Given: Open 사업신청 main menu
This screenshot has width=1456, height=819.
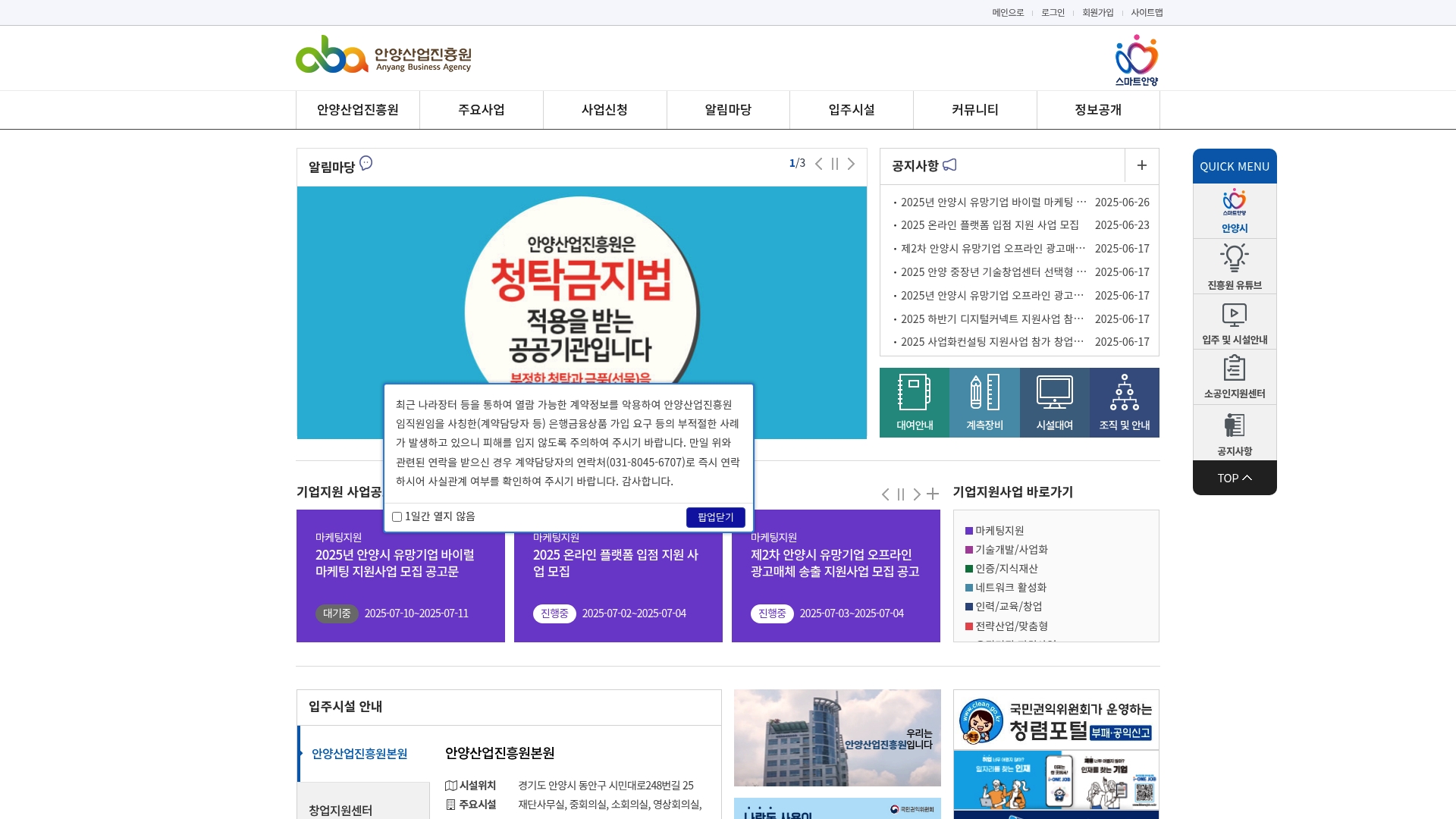Looking at the screenshot, I should pos(604,110).
